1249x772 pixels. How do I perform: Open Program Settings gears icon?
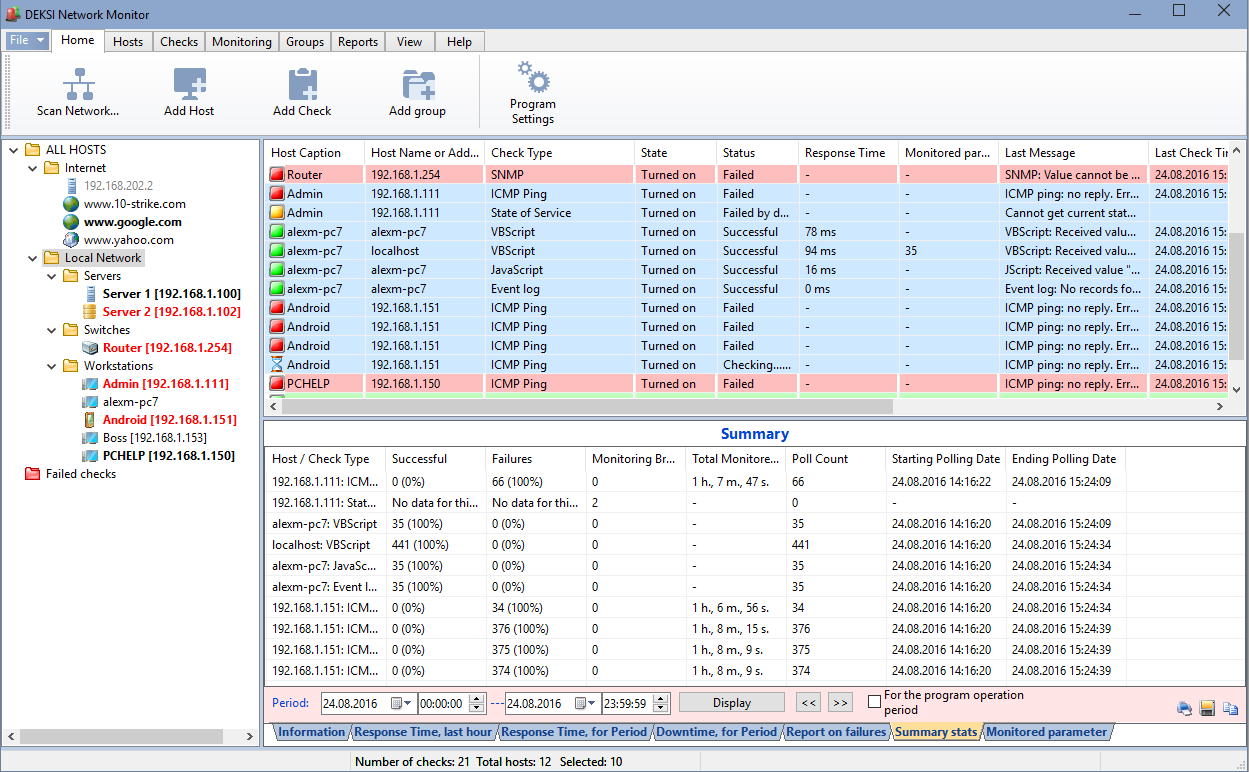[532, 77]
